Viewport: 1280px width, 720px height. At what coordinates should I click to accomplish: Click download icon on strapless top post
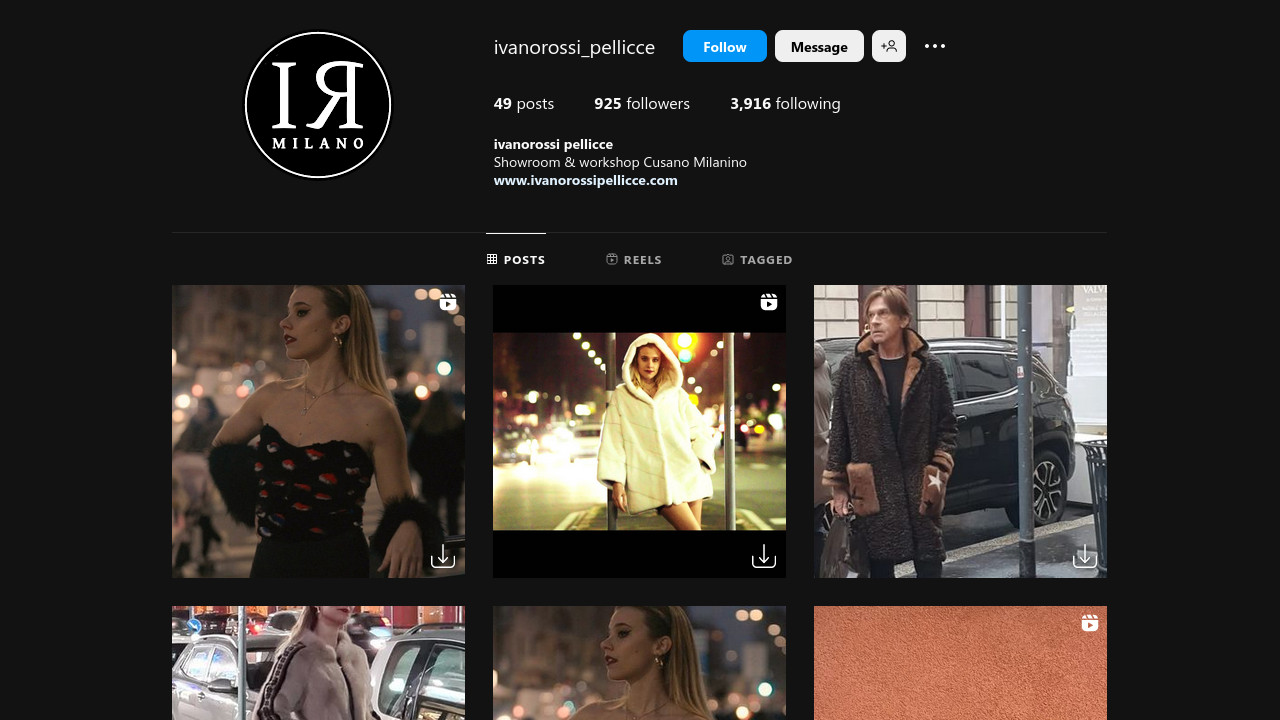click(x=443, y=557)
